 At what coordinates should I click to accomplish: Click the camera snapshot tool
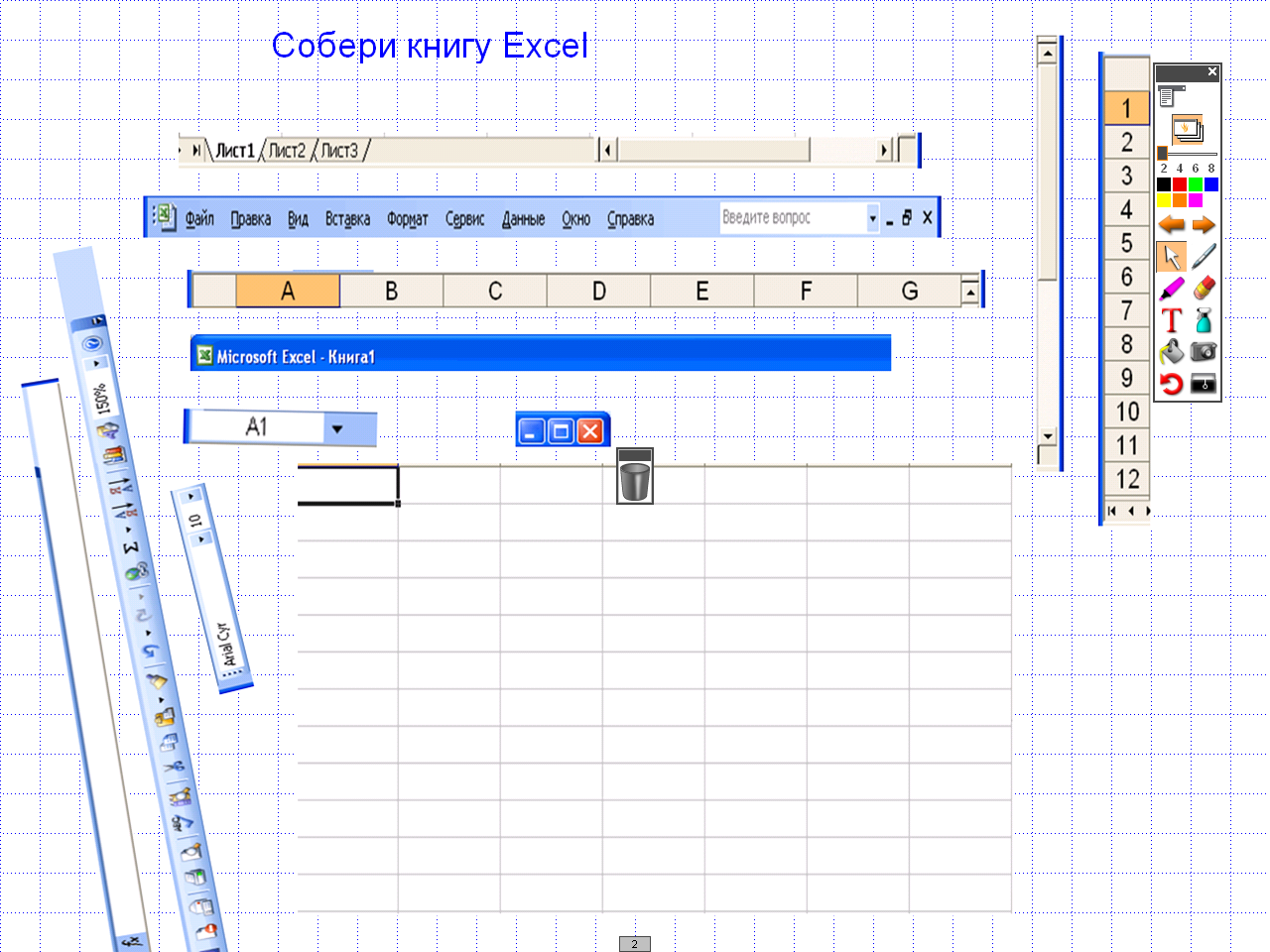(x=1204, y=351)
